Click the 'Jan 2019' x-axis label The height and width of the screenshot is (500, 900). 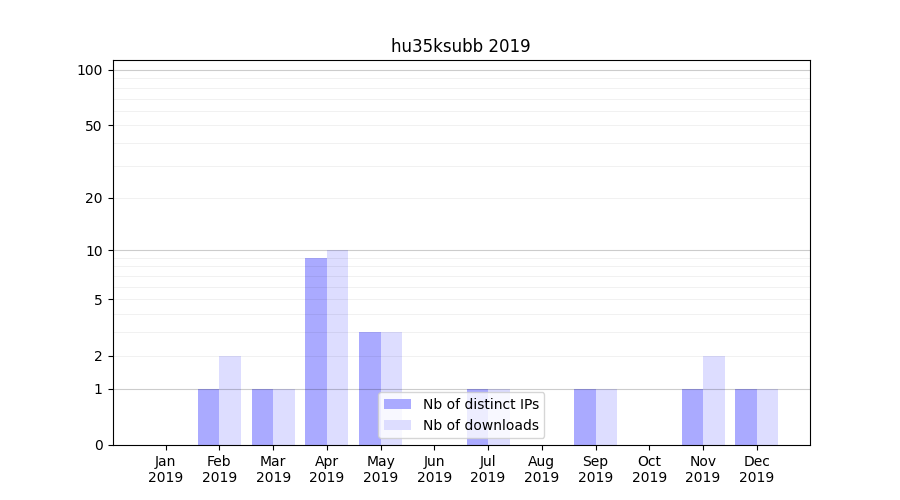(x=166, y=469)
